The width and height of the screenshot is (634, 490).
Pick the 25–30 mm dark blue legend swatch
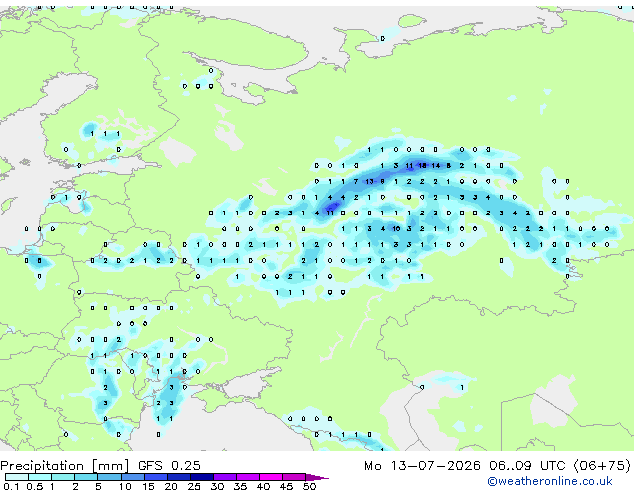click(x=201, y=477)
